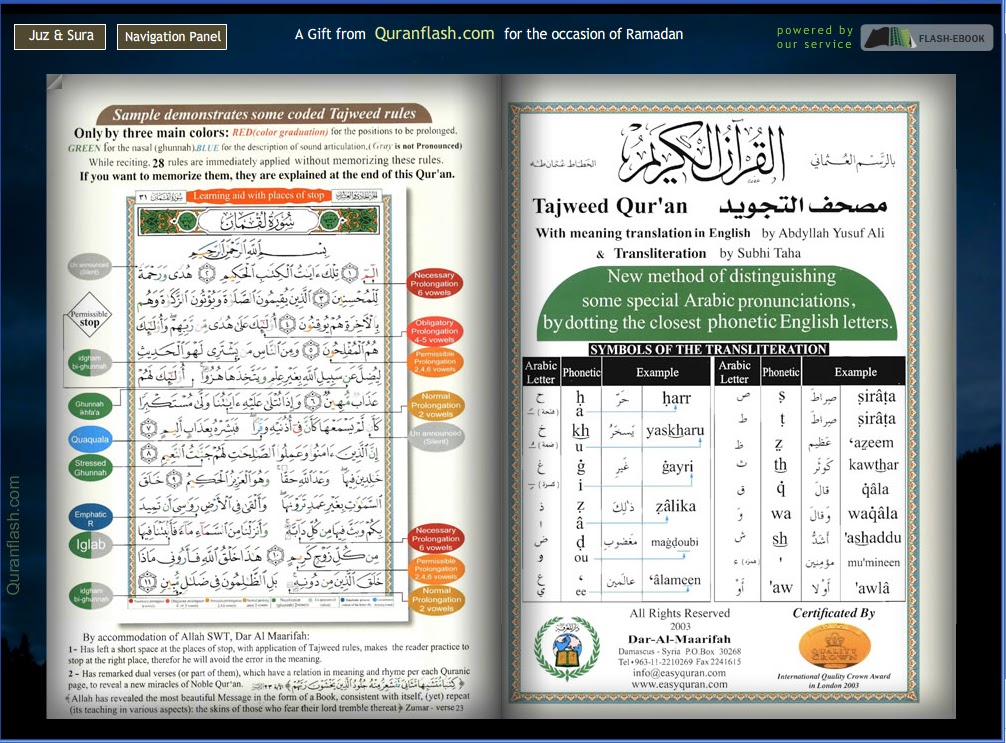1006x743 pixels.
Task: Click the 'Certificated By' label
Action: (833, 613)
